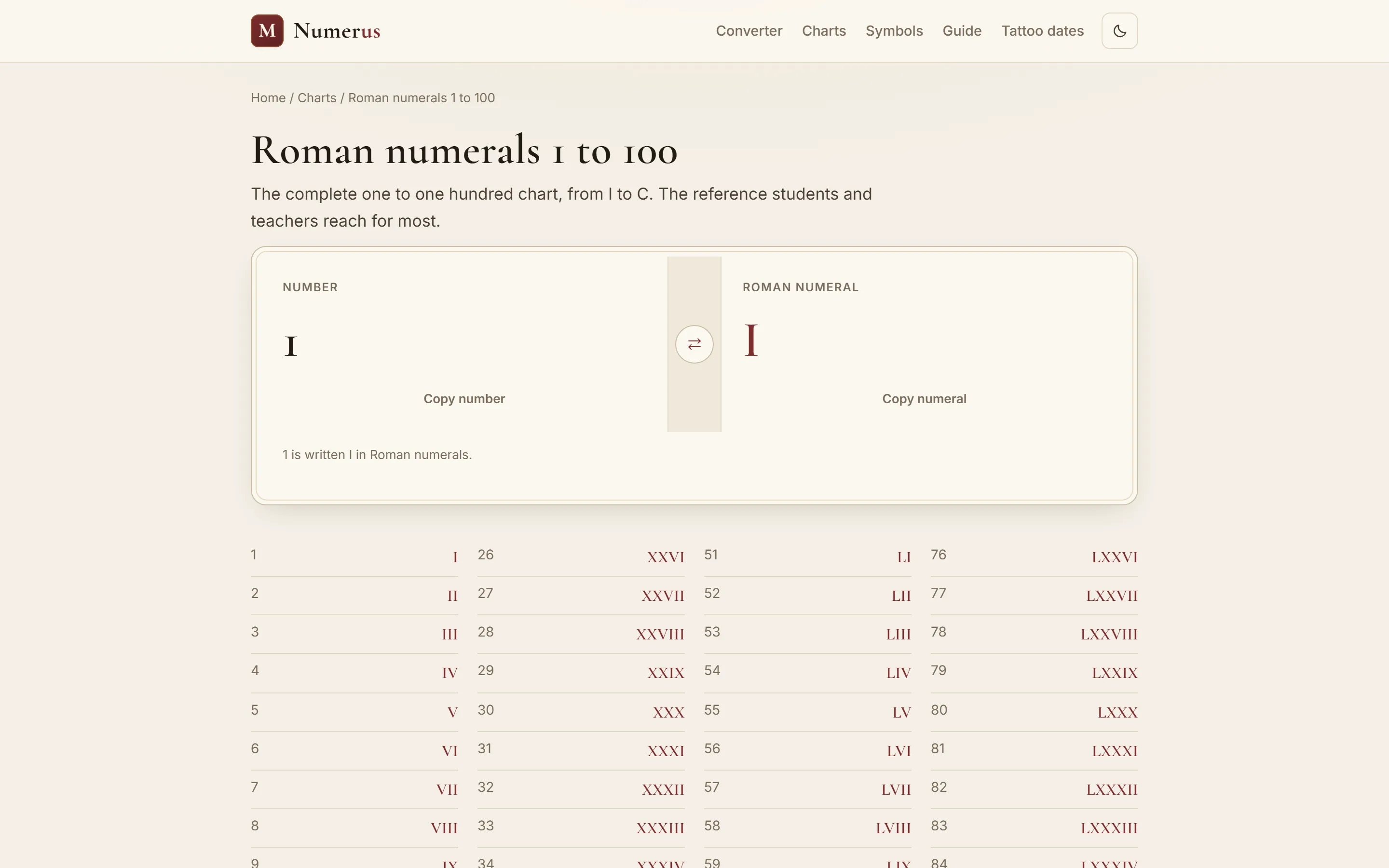Click the Copy number button
Viewport: 1389px width, 868px height.
pyautogui.click(x=464, y=399)
